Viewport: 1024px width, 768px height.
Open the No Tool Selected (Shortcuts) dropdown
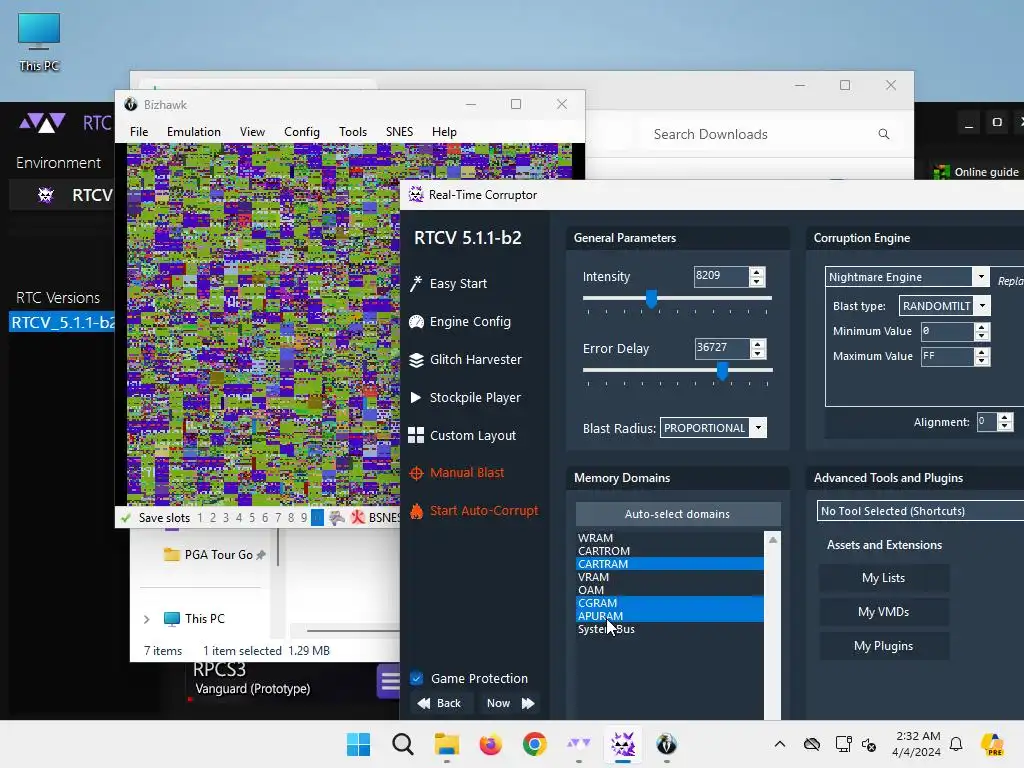pyautogui.click(x=920, y=511)
